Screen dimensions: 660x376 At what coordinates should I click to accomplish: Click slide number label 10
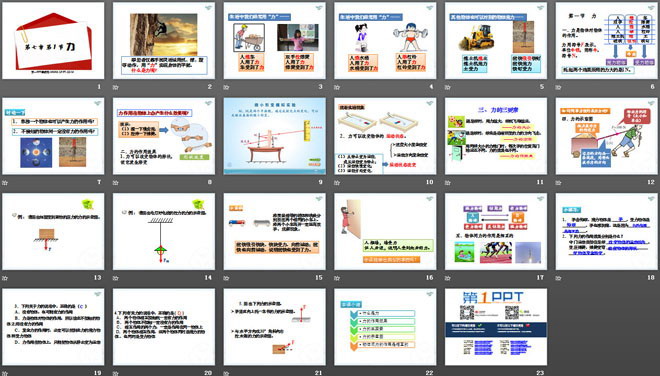tap(429, 182)
